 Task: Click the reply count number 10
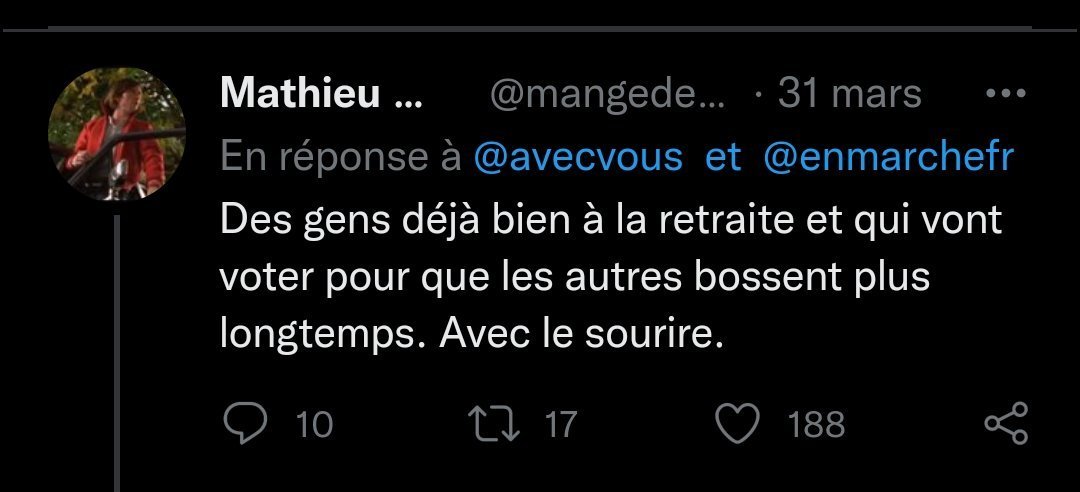[x=314, y=425]
